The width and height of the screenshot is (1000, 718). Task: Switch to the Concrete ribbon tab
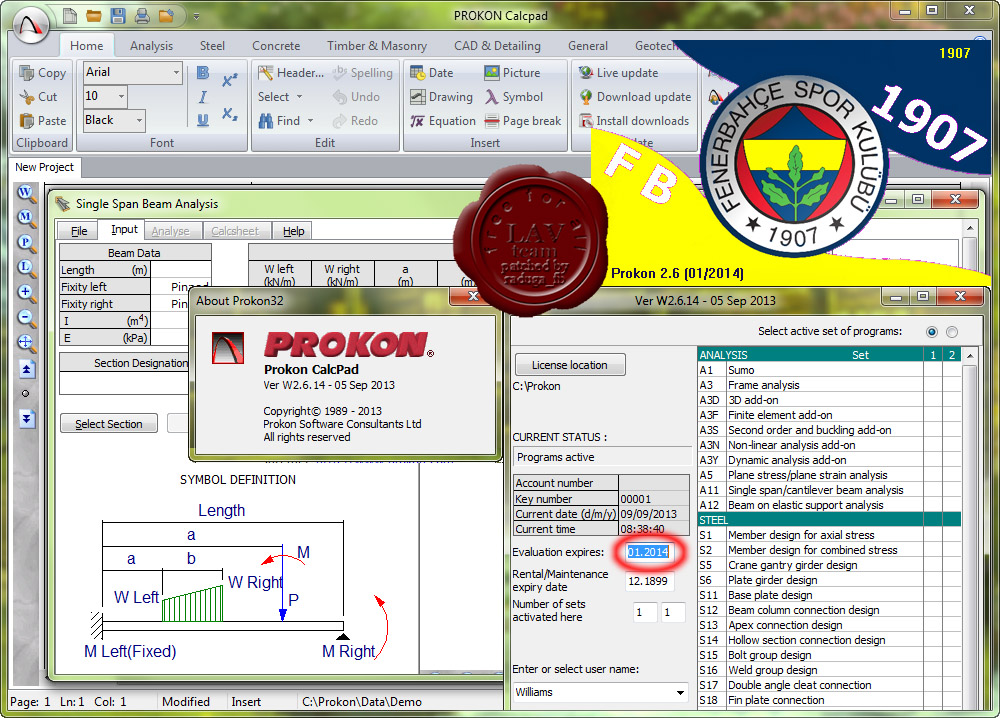(x=276, y=46)
